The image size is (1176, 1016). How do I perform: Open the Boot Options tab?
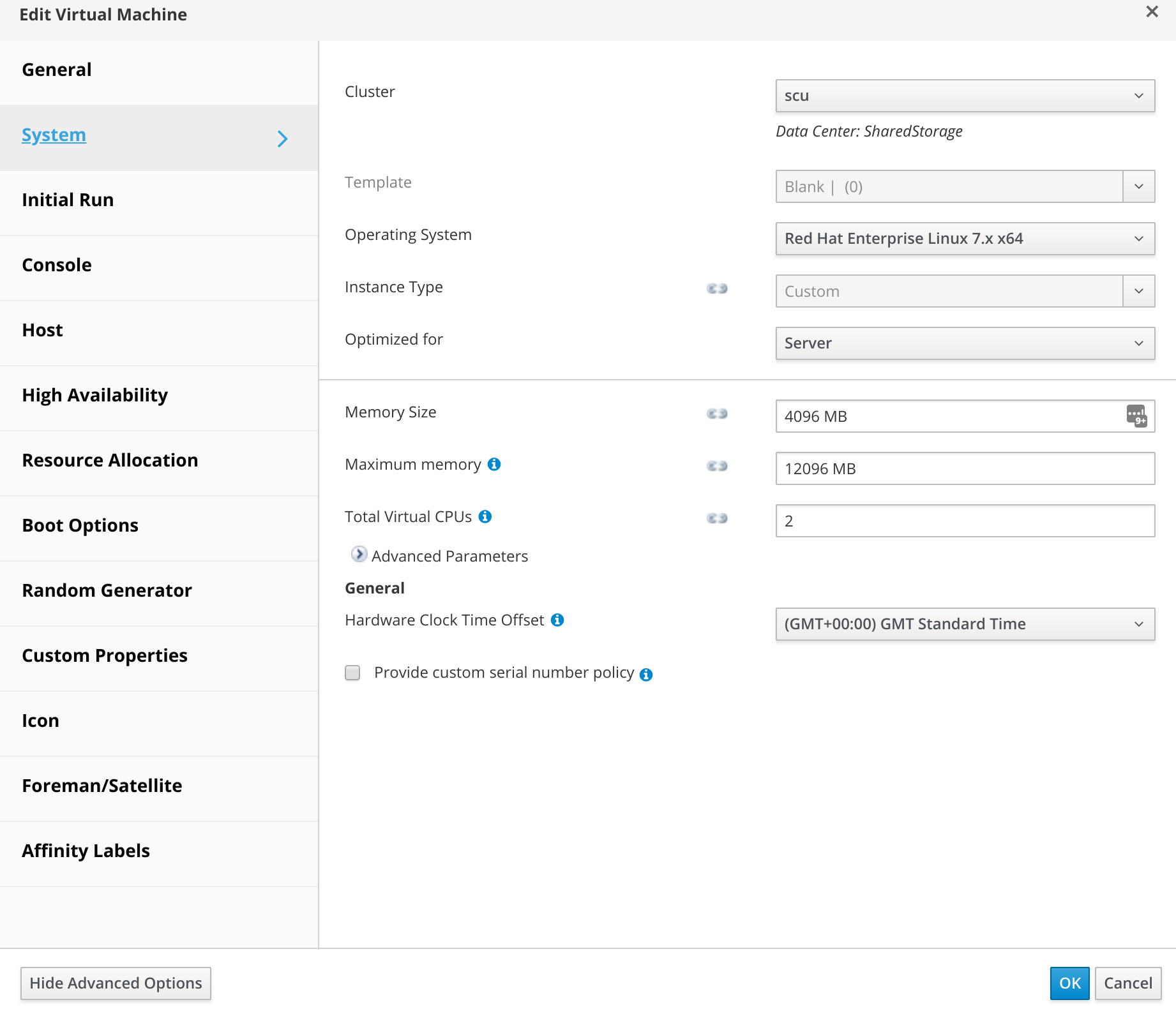coord(80,526)
